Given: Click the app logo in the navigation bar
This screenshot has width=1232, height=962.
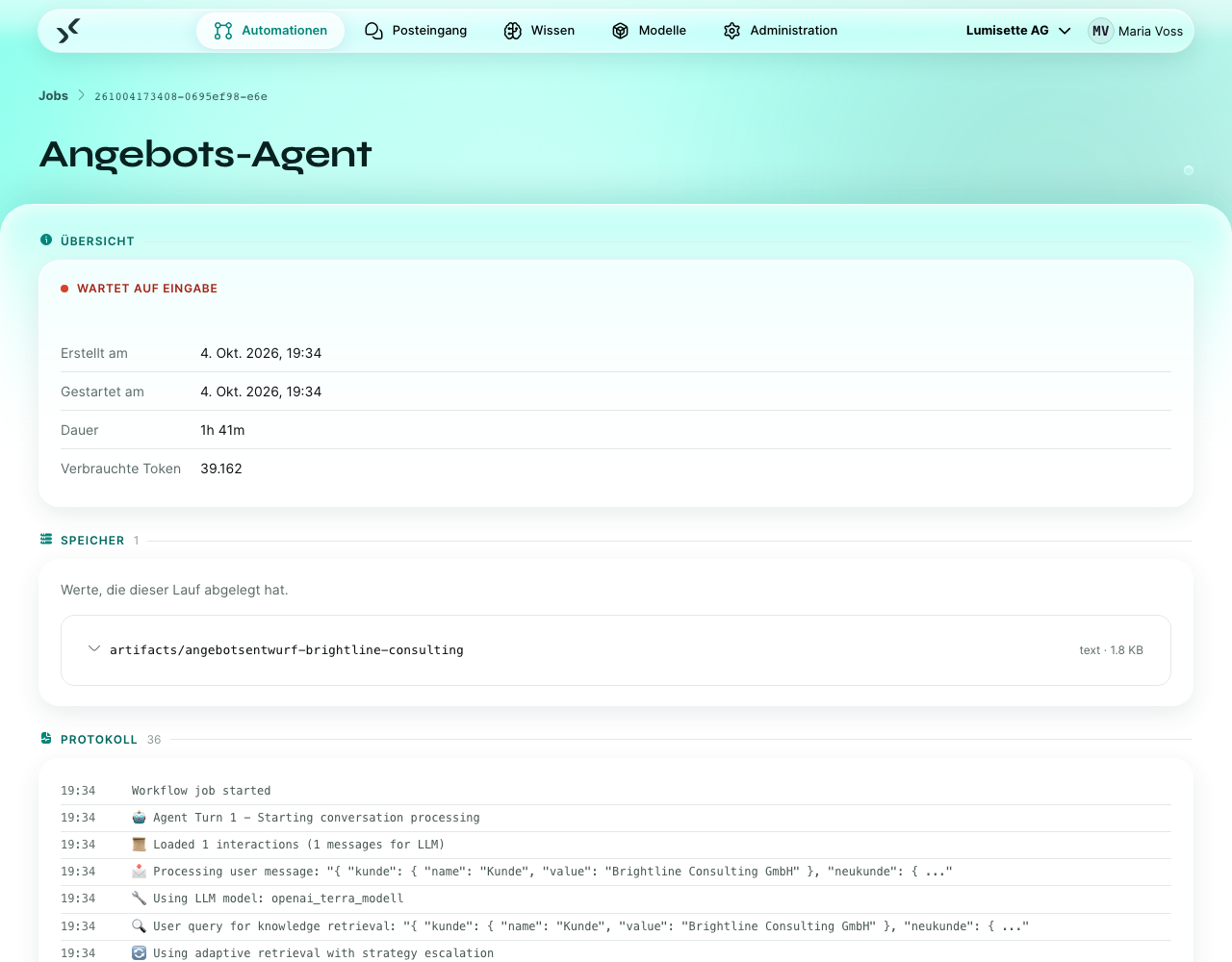Looking at the screenshot, I should point(67,31).
